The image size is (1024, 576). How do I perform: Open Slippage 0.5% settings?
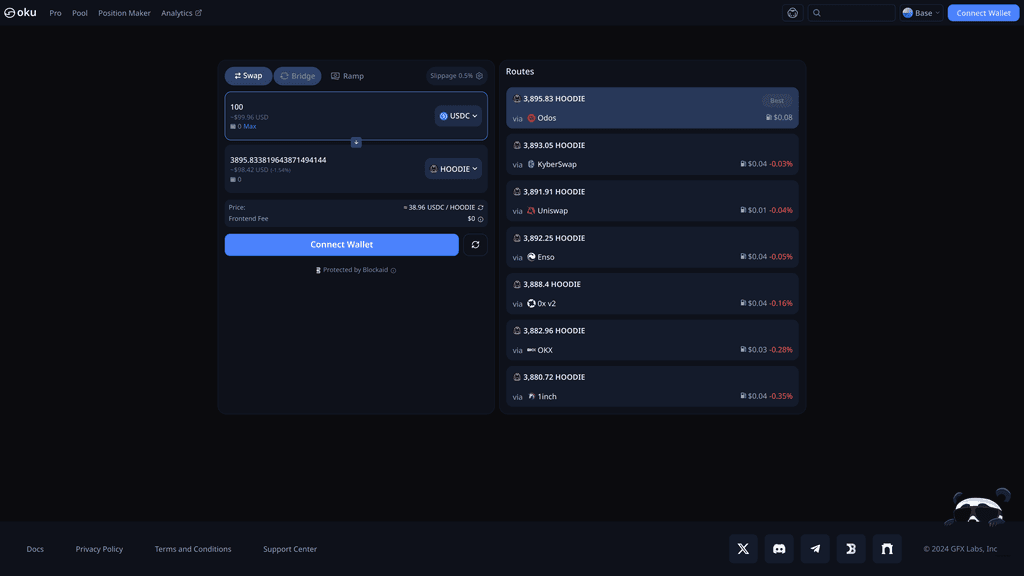pos(456,76)
